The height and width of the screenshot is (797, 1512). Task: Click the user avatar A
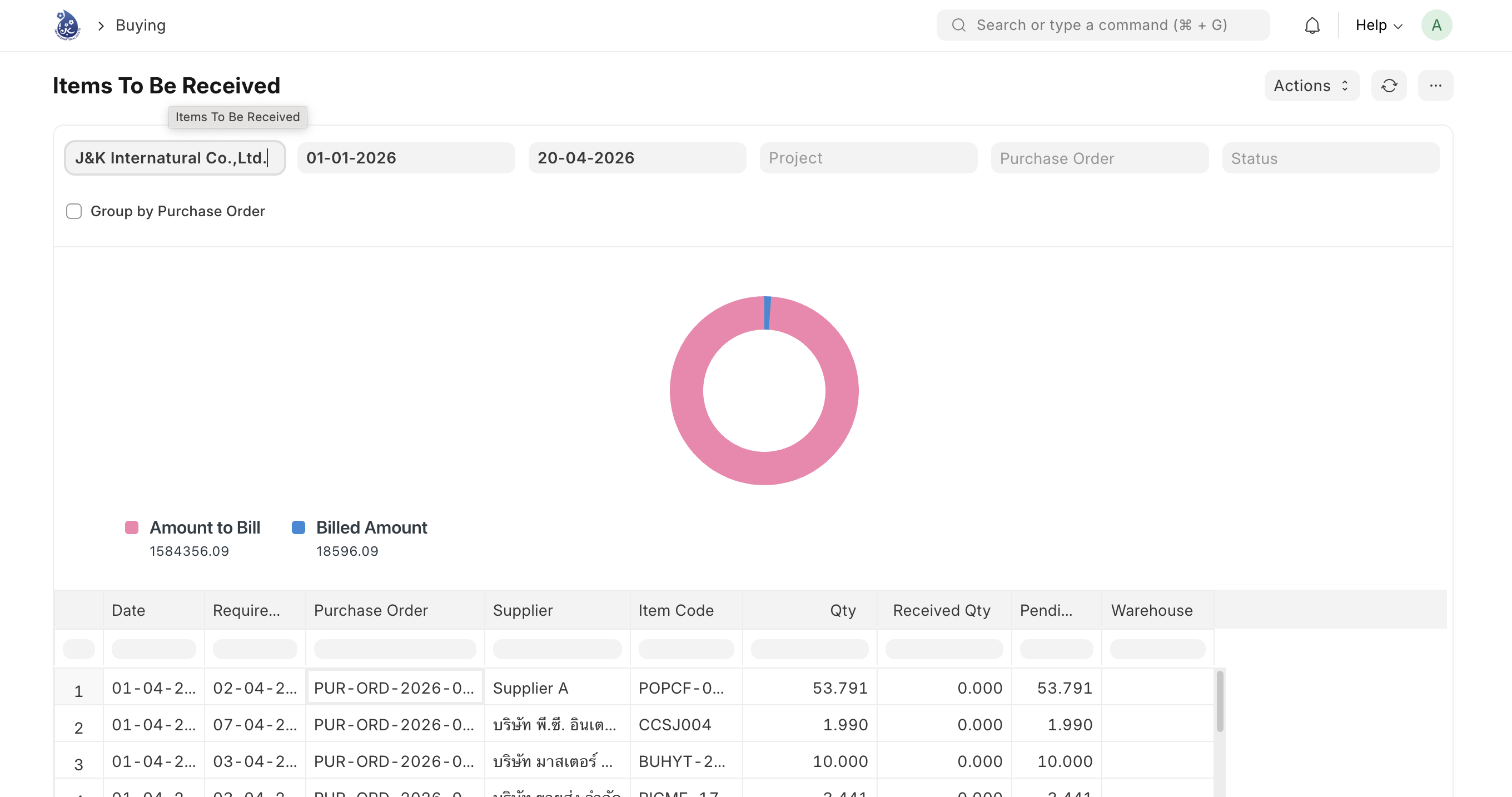point(1436,25)
